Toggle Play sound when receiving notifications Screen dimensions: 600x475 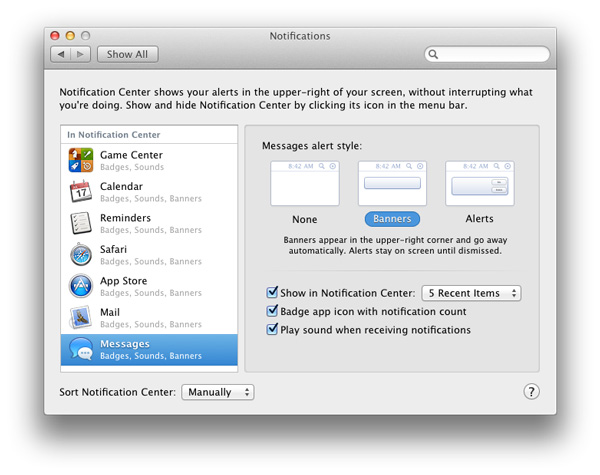(272, 329)
